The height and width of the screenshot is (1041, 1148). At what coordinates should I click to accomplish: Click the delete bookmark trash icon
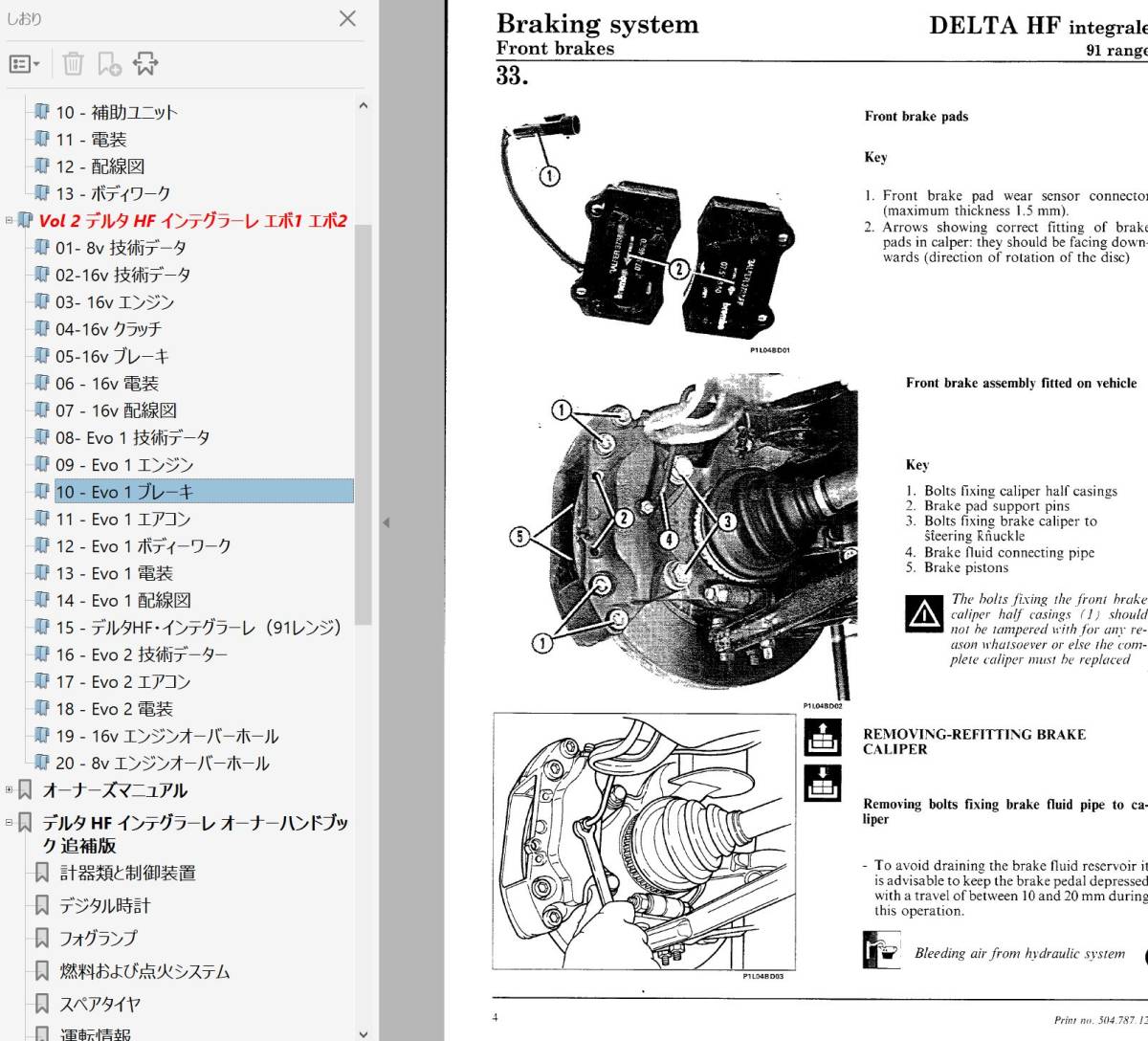(x=73, y=64)
